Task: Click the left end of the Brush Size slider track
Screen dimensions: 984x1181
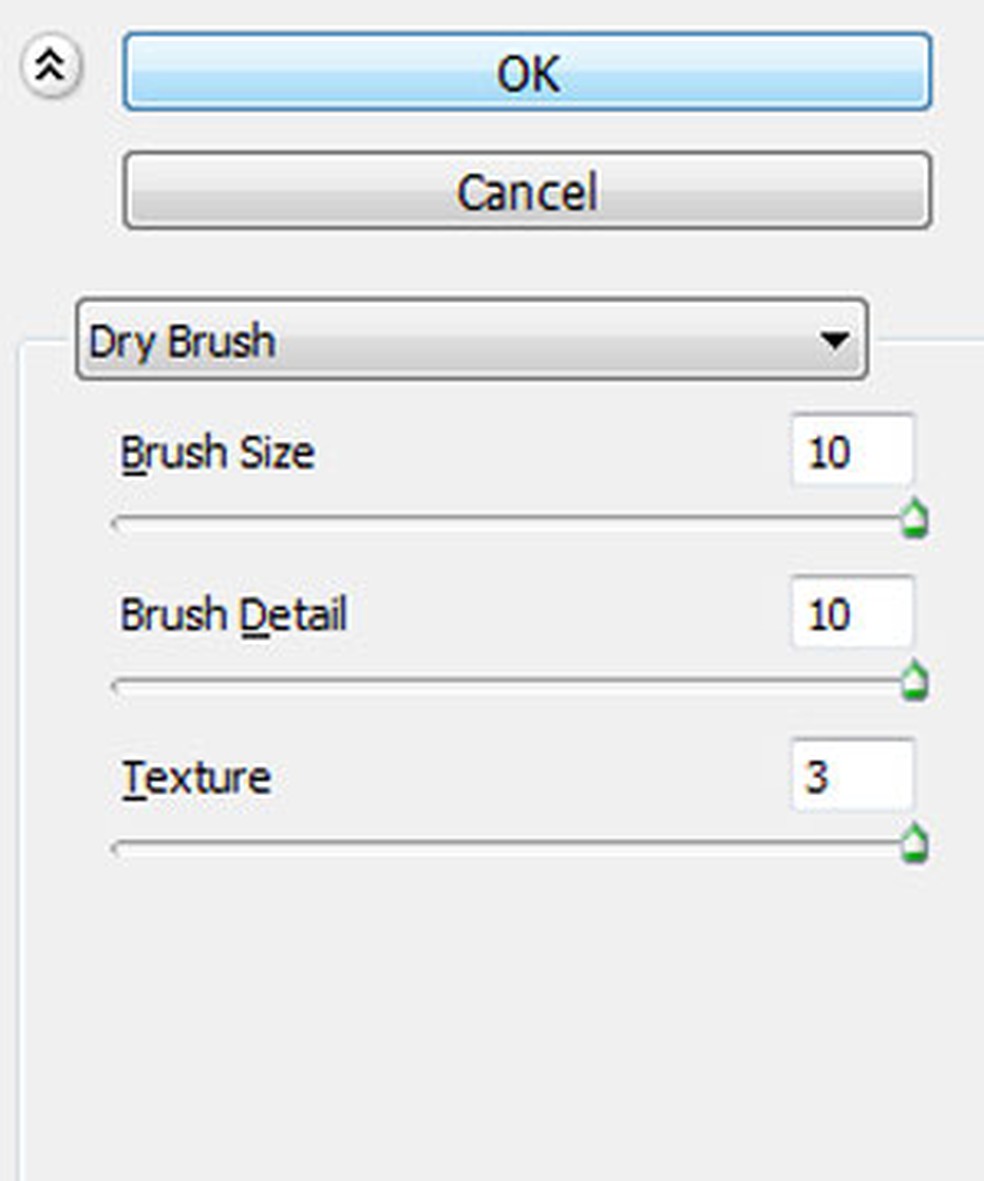Action: tap(120, 521)
